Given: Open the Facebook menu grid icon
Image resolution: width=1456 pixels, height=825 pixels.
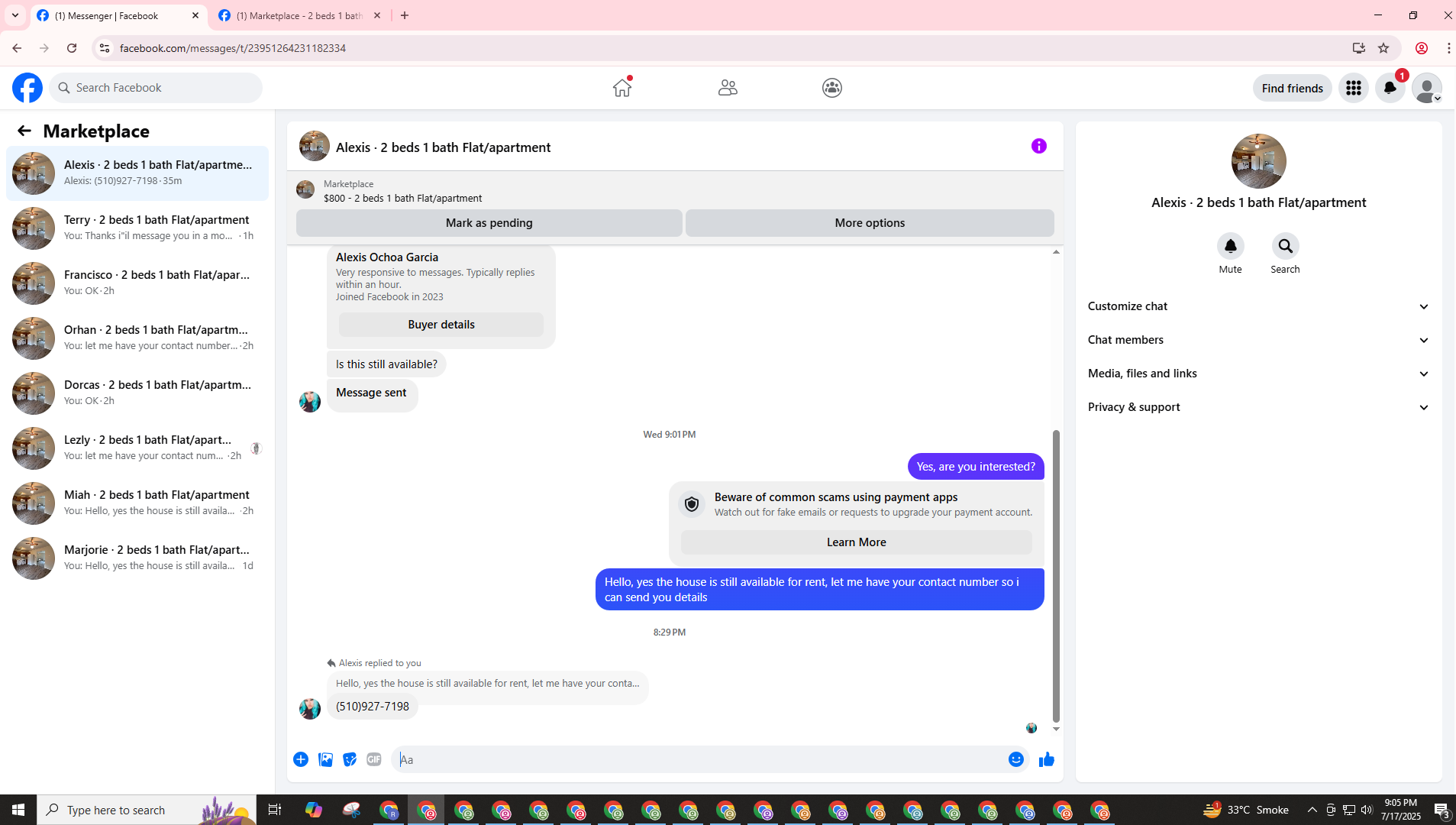Looking at the screenshot, I should pyautogui.click(x=1354, y=88).
